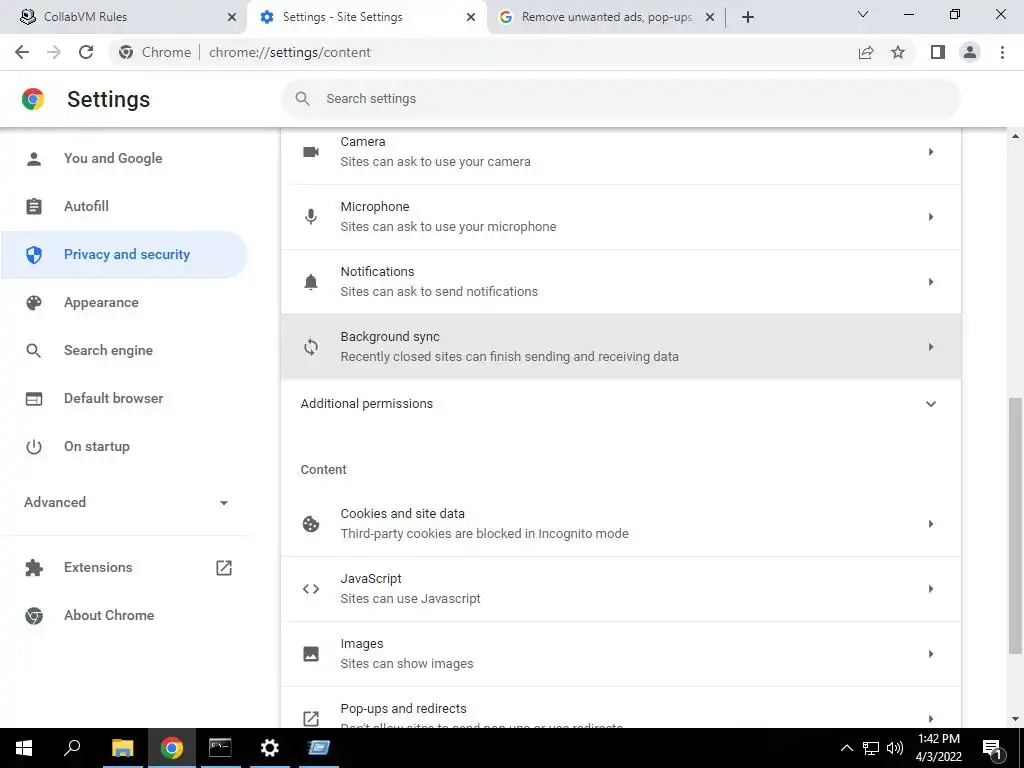Click the share page icon in address bar
1024x768 pixels.
866,52
